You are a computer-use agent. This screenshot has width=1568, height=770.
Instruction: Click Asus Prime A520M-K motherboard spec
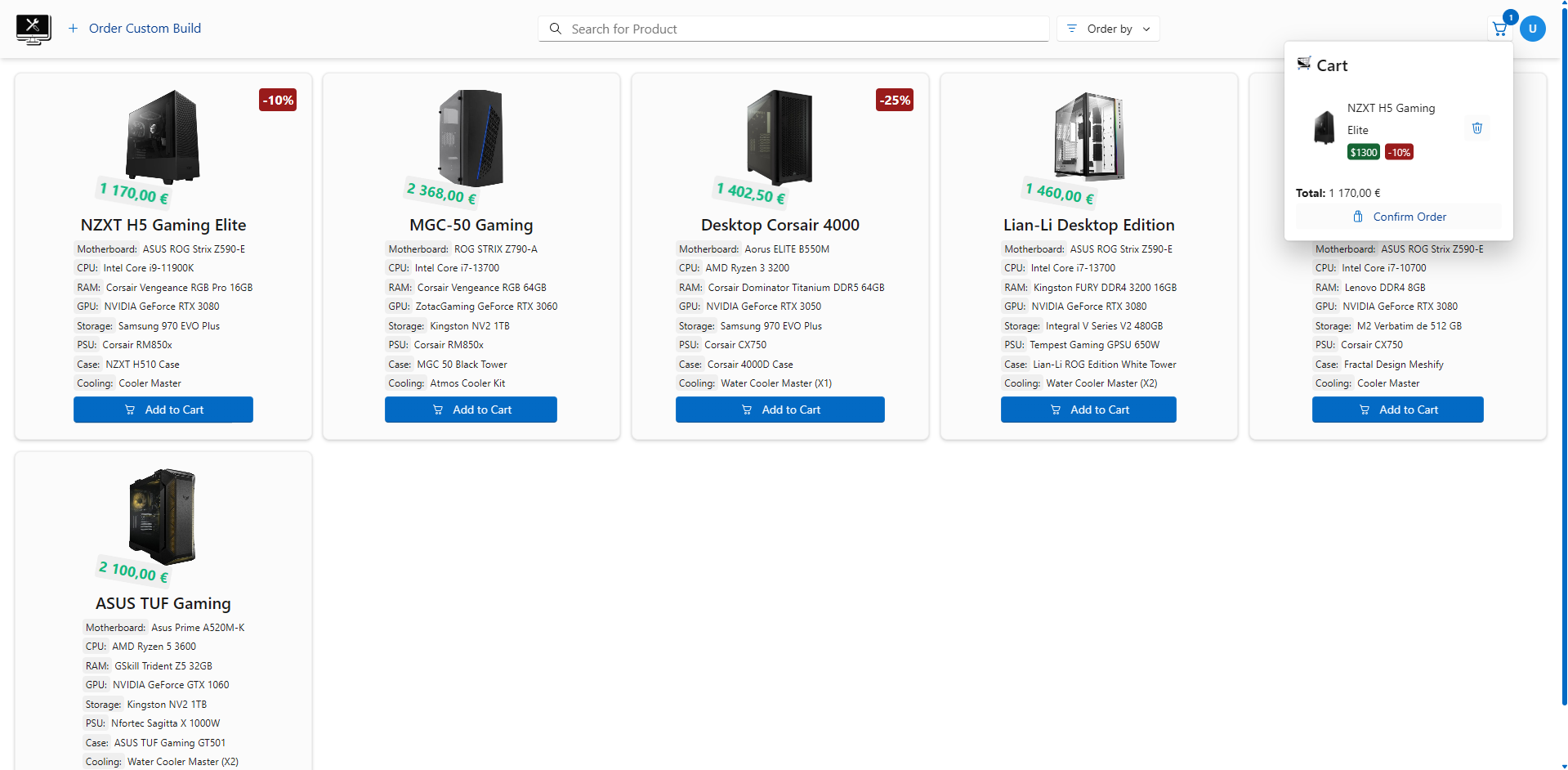198,628
